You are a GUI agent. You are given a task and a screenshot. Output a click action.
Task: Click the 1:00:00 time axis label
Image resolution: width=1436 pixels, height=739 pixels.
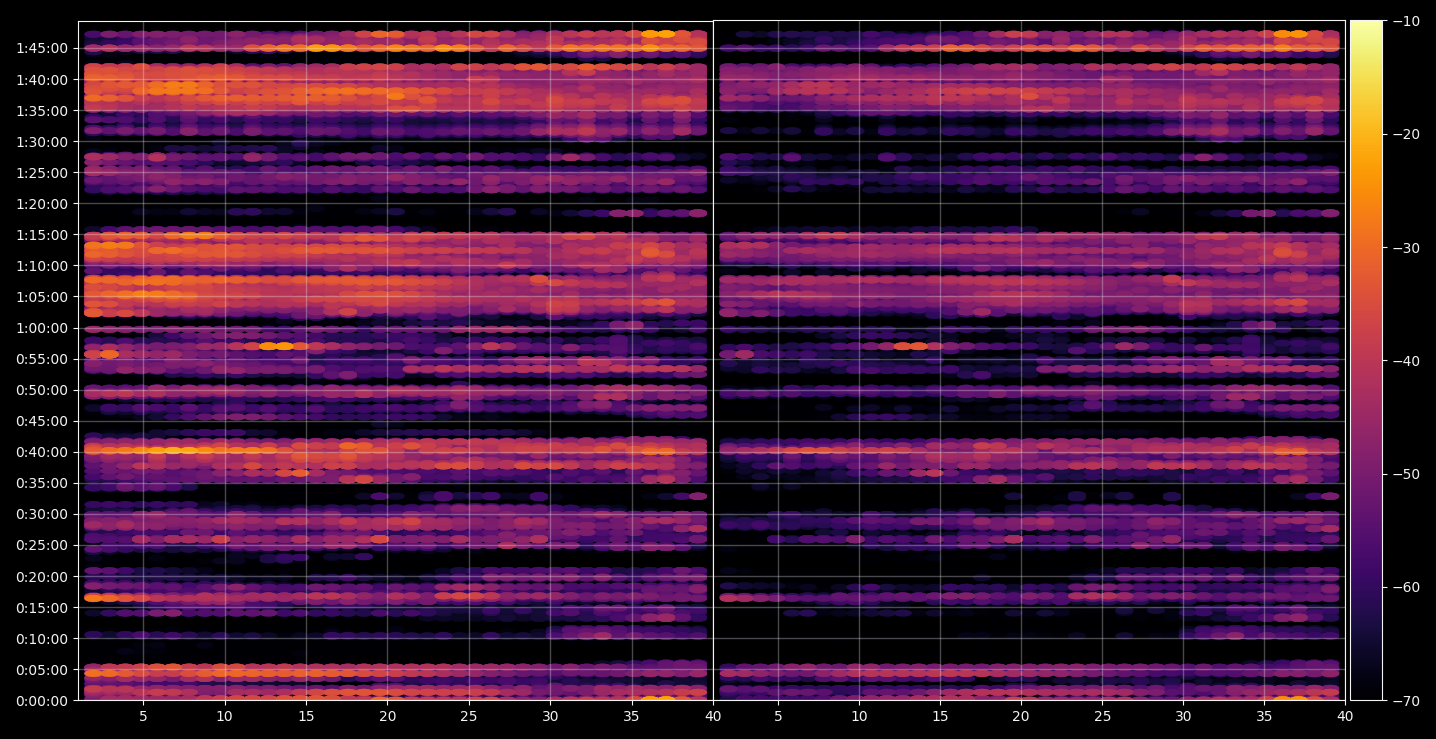point(42,328)
